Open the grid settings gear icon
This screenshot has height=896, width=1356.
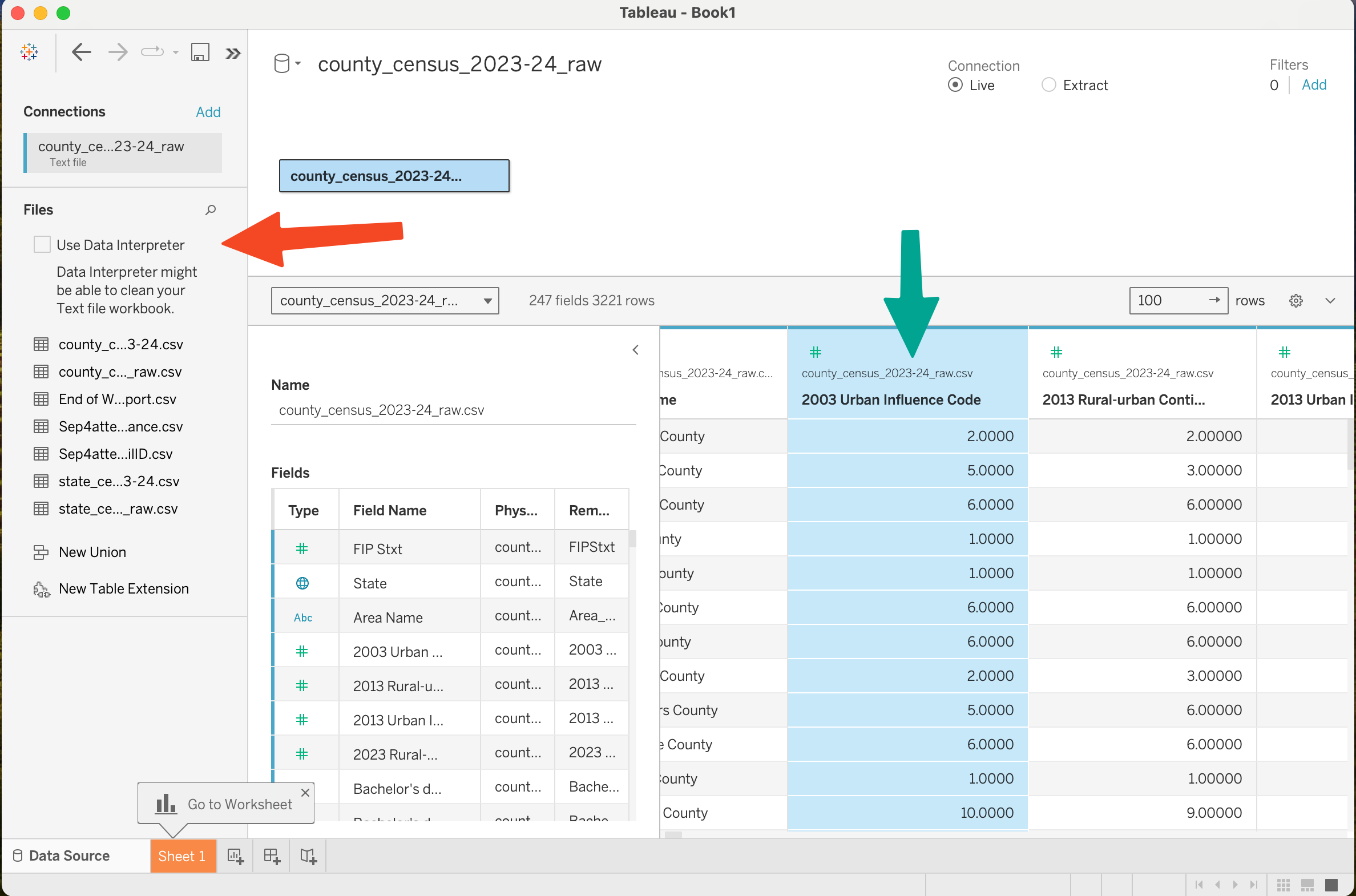1296,301
